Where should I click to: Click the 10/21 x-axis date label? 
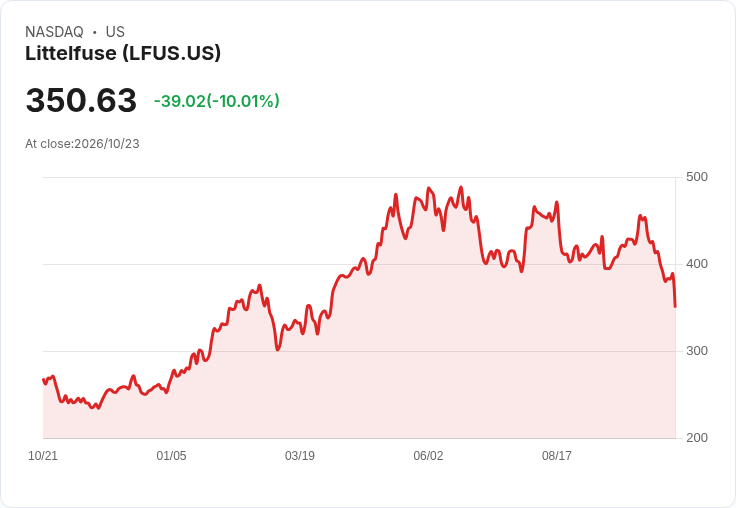tap(43, 455)
